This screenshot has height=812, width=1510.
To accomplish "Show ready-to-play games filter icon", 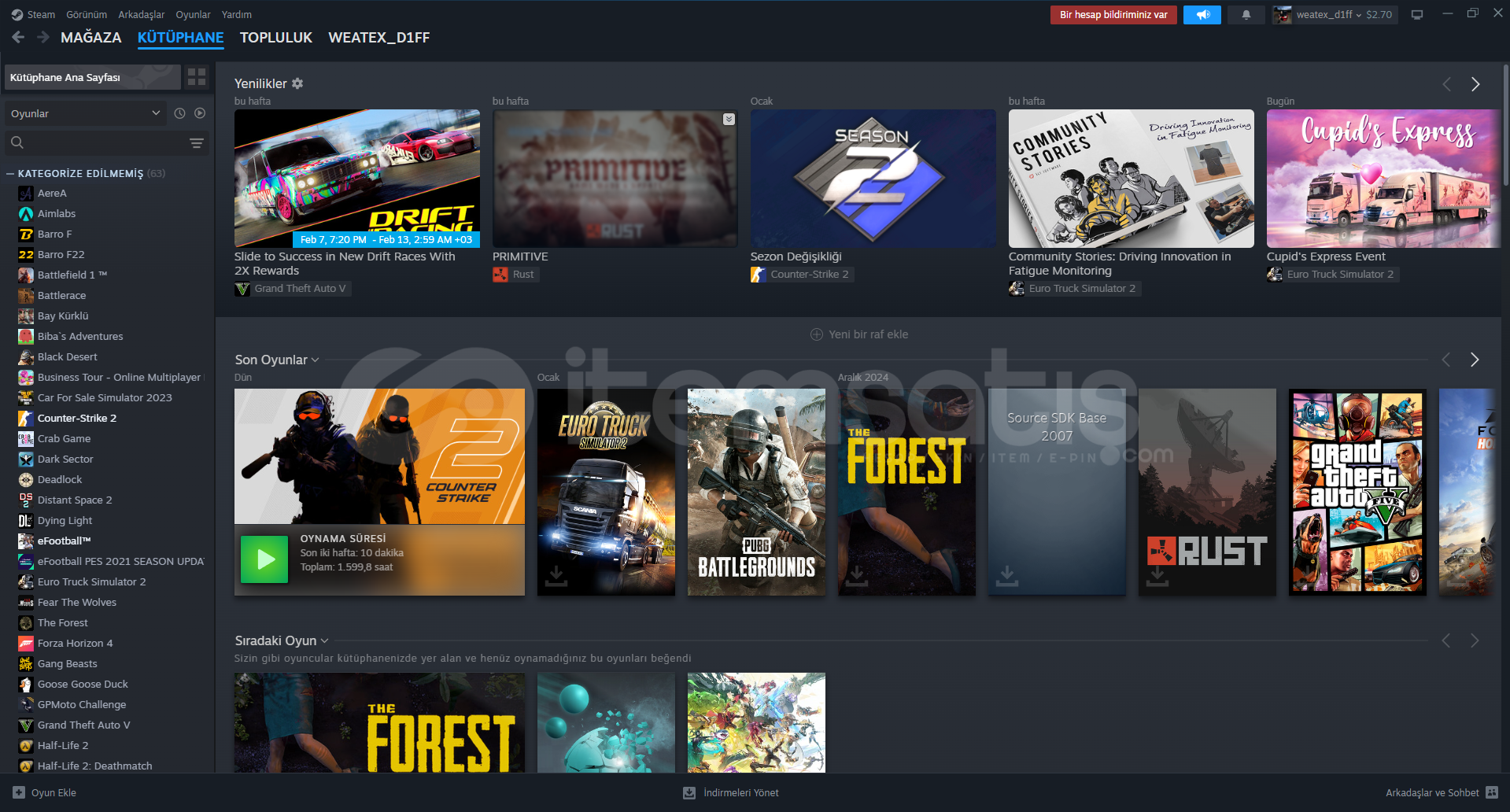I will pos(200,113).
